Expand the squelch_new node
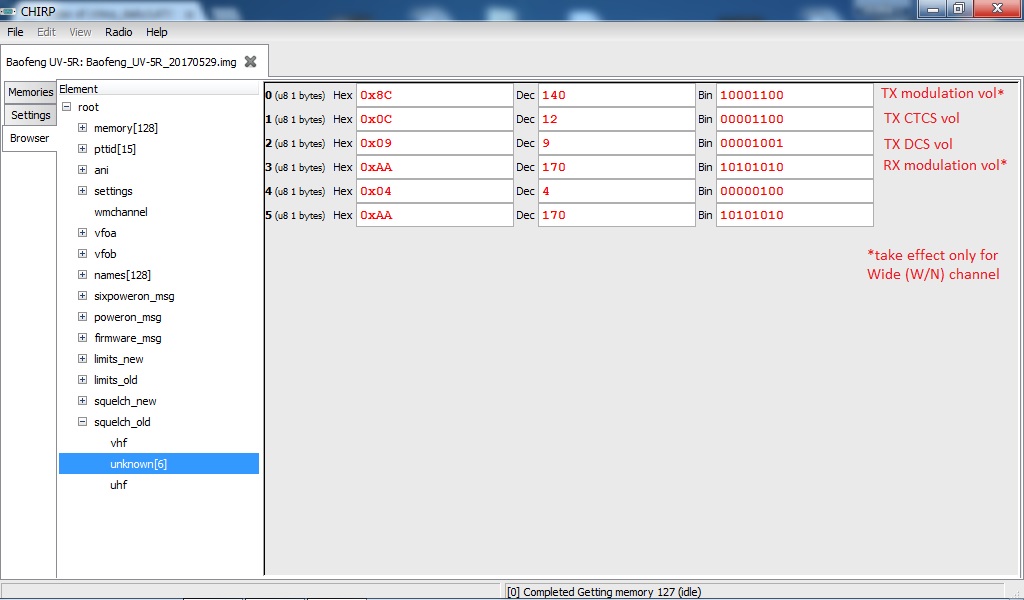1024x600 pixels. (x=82, y=401)
